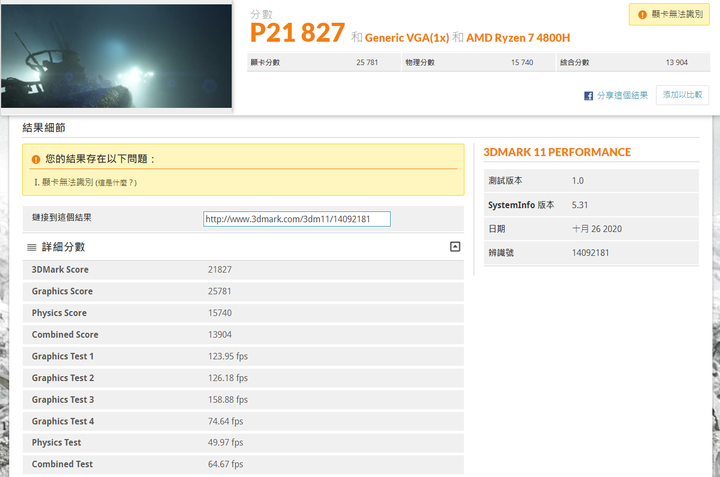This screenshot has height=477, width=720.
Task: Click the AMD Ryzen 7 4800H link
Action: [x=518, y=38]
